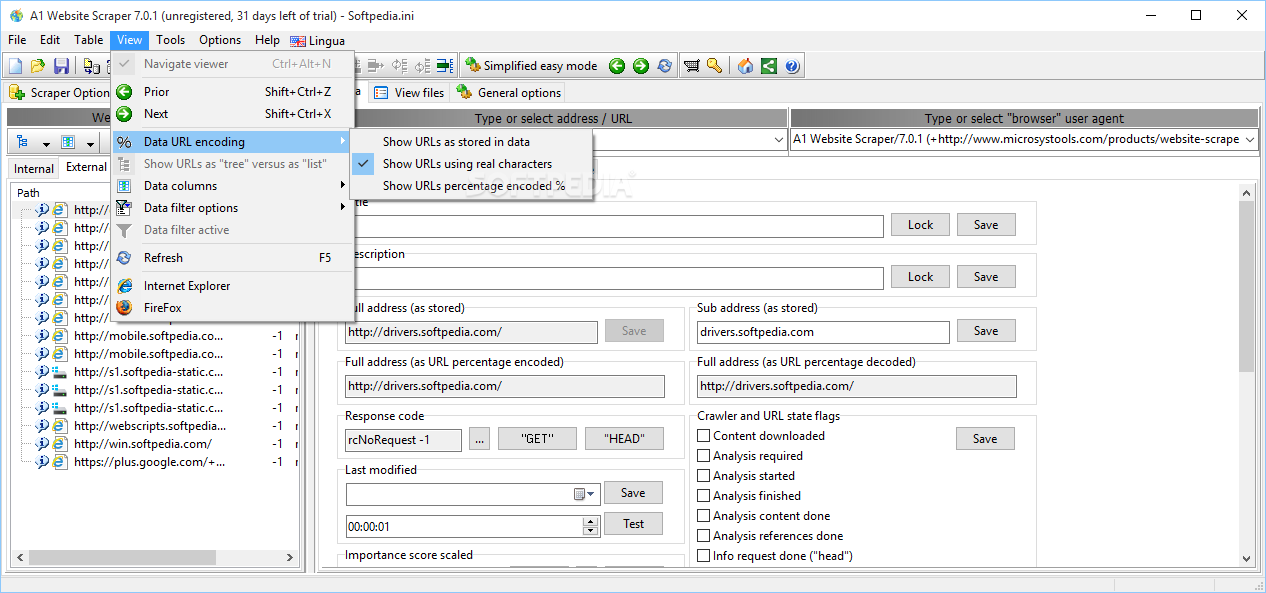Select Show URLs as stored in data
This screenshot has width=1266, height=593.
[x=471, y=141]
